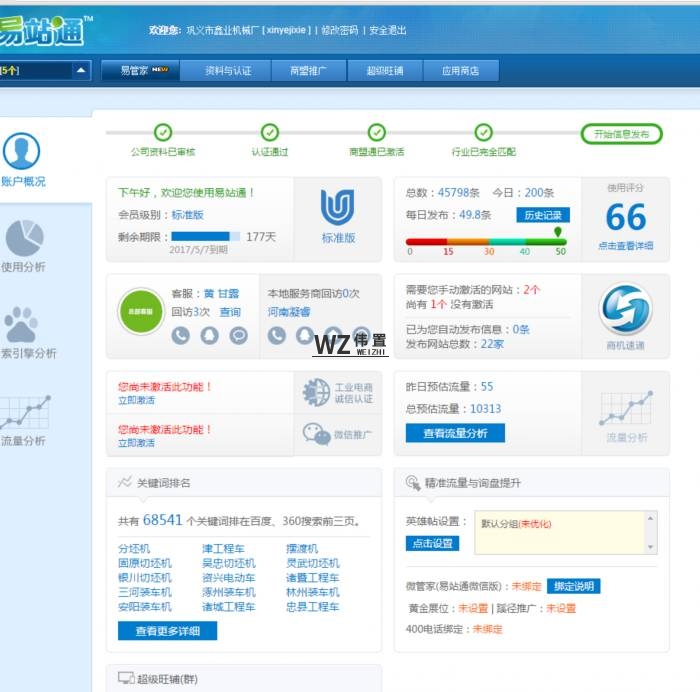Expand the 5个 dropdown arrow
Viewport: 700px width, 692px height.
click(x=81, y=70)
